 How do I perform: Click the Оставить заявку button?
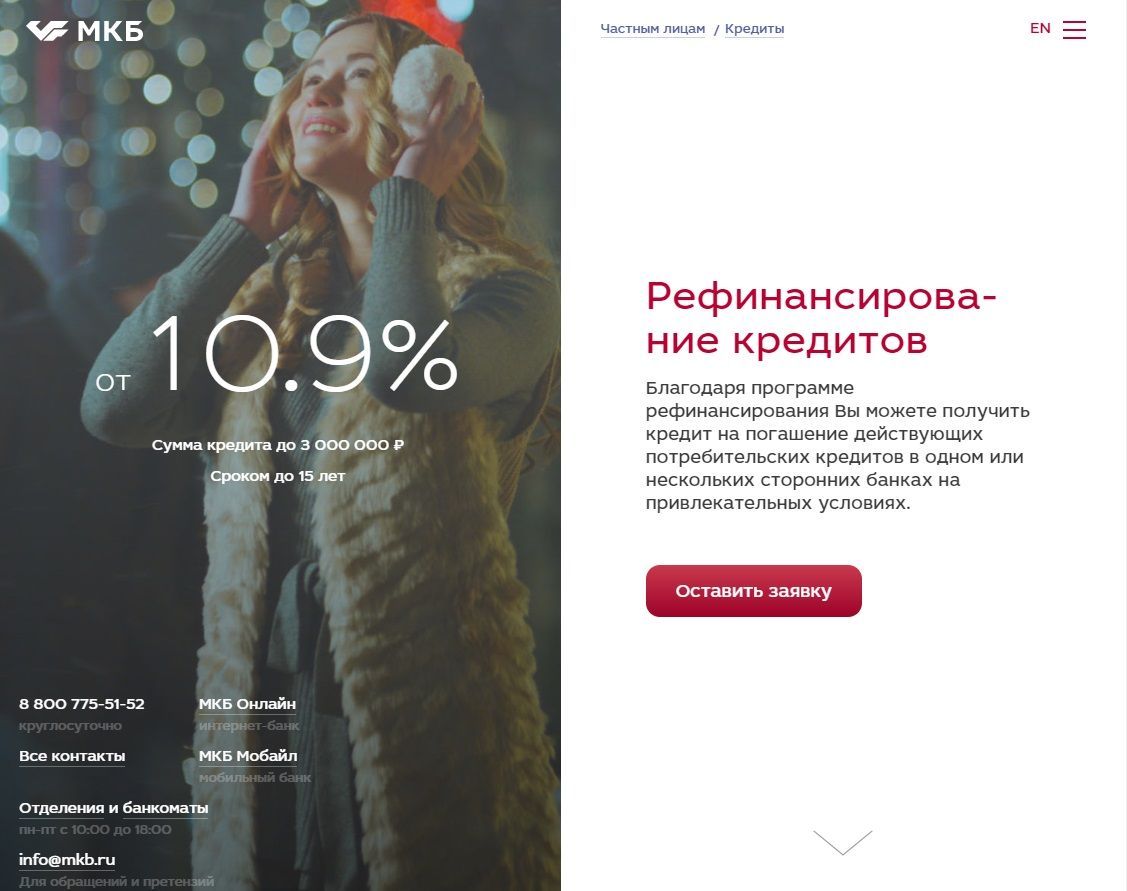click(x=753, y=591)
